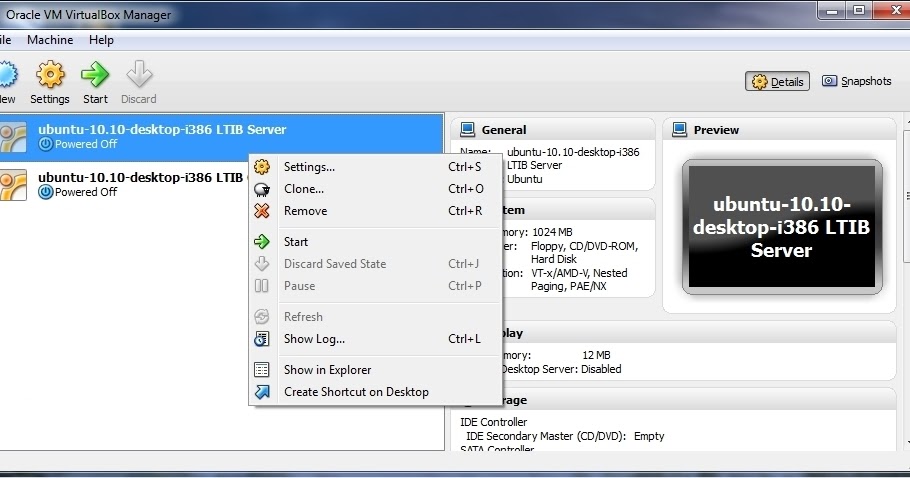Click the '1024 MB' memory value
This screenshot has height=478, width=910.
[552, 232]
